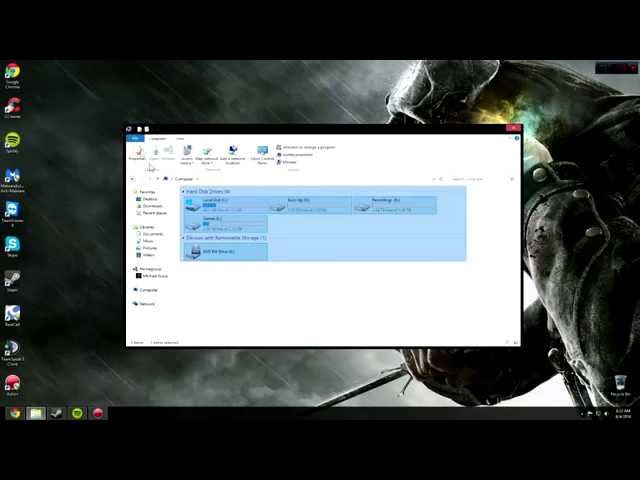640x480 pixels.
Task: Select Documents library
Action: tap(150, 234)
